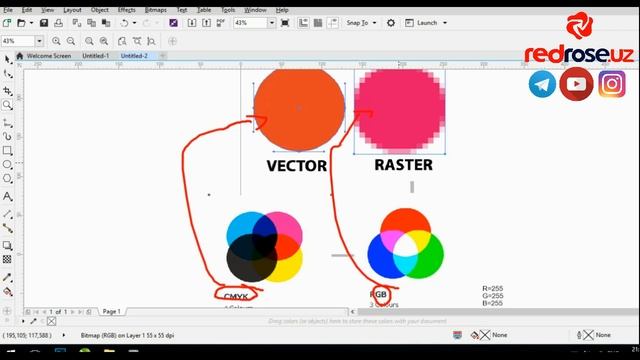This screenshot has height=360, width=640.
Task: Toggle the Show grid icon
Action: [x=318, y=23]
